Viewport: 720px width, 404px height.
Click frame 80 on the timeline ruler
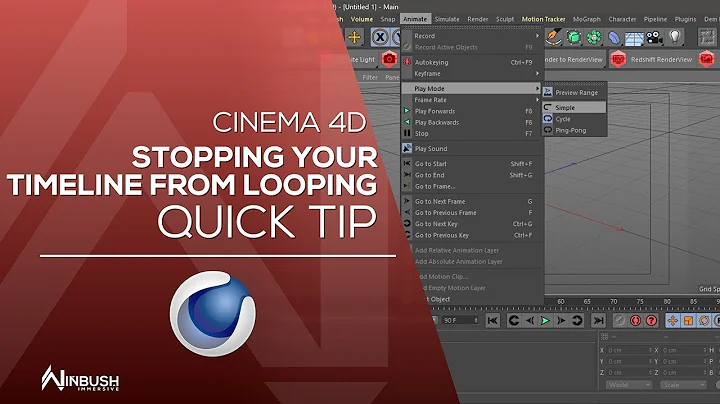pos(667,302)
